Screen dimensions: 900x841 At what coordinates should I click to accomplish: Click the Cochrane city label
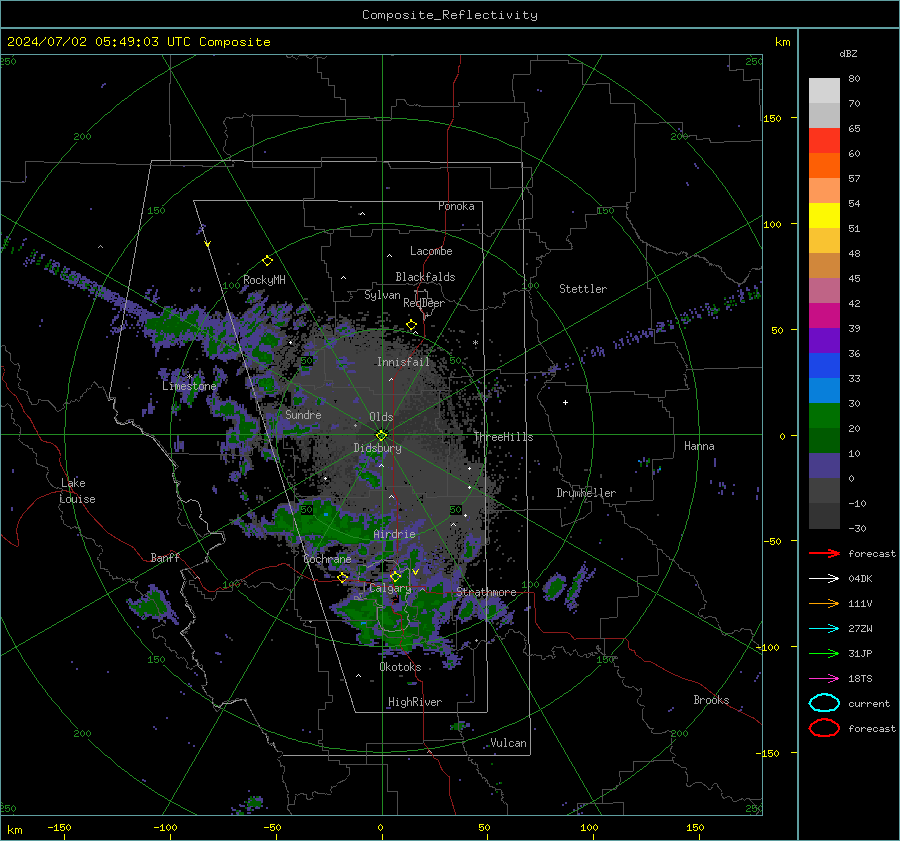(x=327, y=559)
